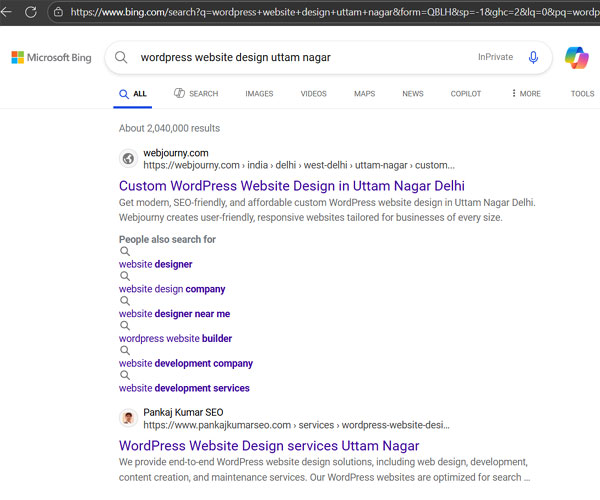Viewport: 600px width, 500px height.
Task: Click the Pankaj Kumar SEO profile favicon
Action: (128, 419)
